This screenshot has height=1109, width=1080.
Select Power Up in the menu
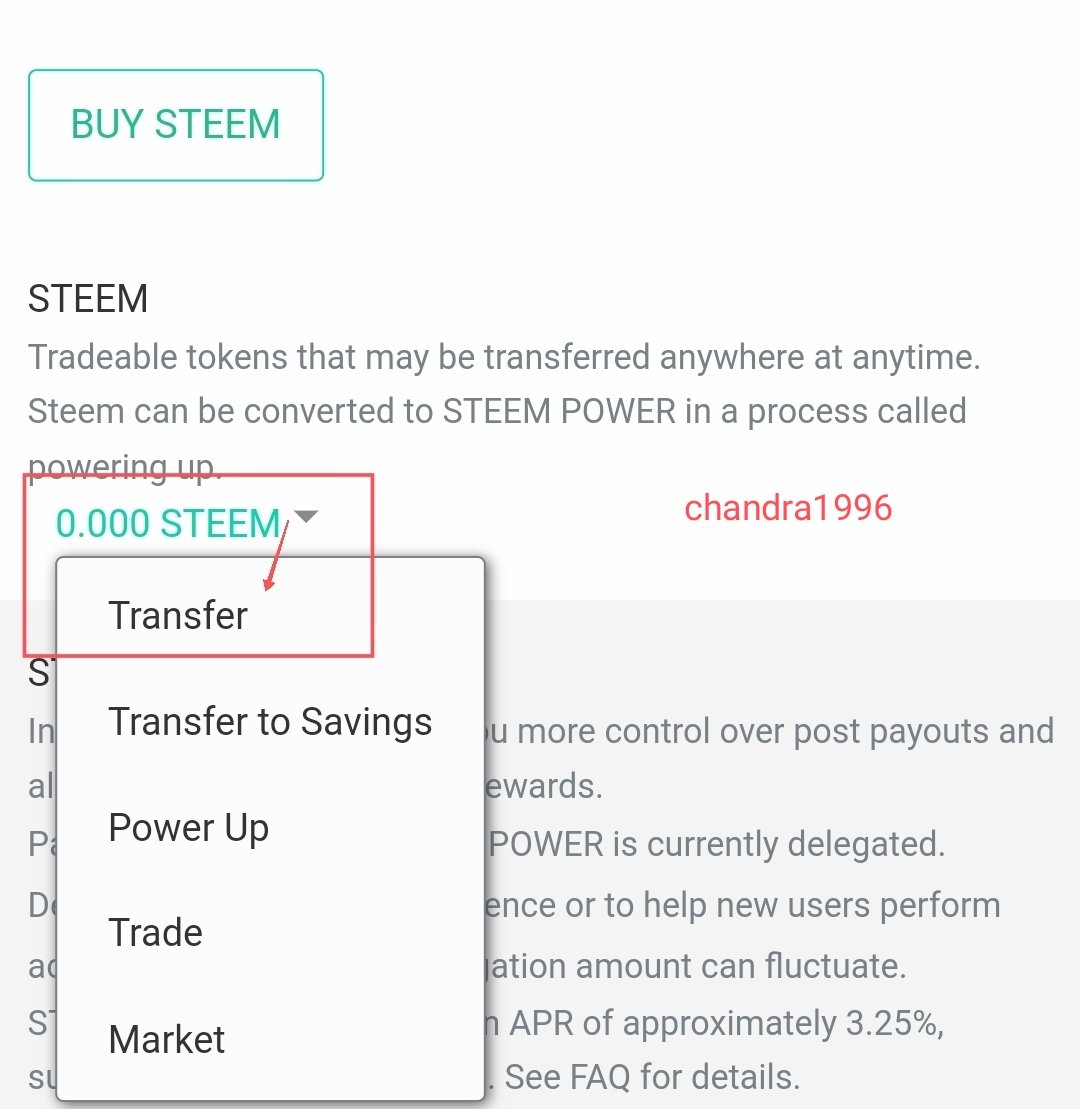click(x=188, y=828)
